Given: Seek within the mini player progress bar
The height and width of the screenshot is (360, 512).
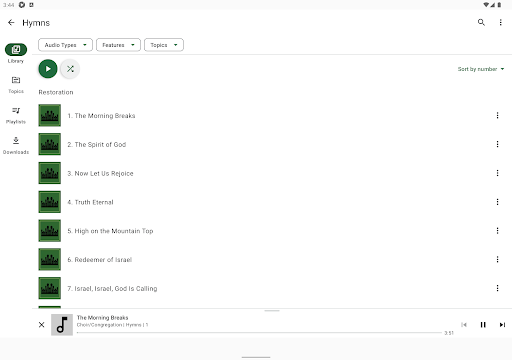Looking at the screenshot, I should click(x=259, y=332).
